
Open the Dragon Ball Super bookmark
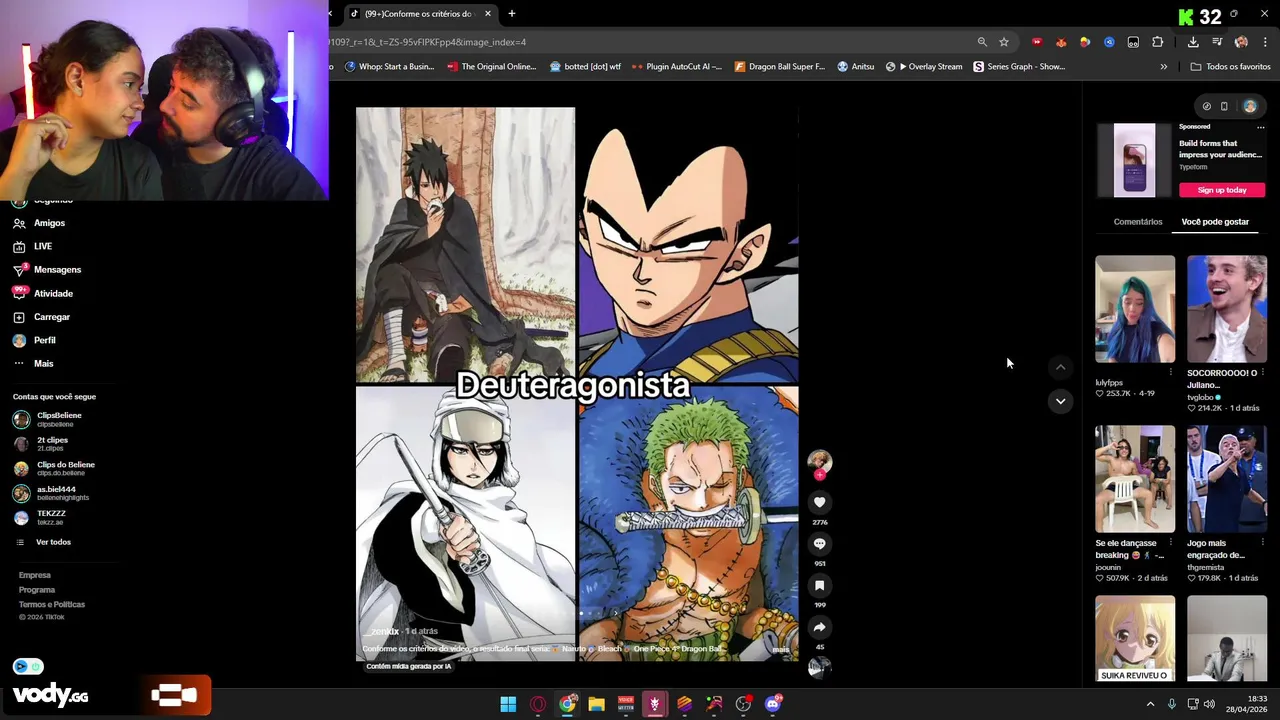click(x=779, y=67)
